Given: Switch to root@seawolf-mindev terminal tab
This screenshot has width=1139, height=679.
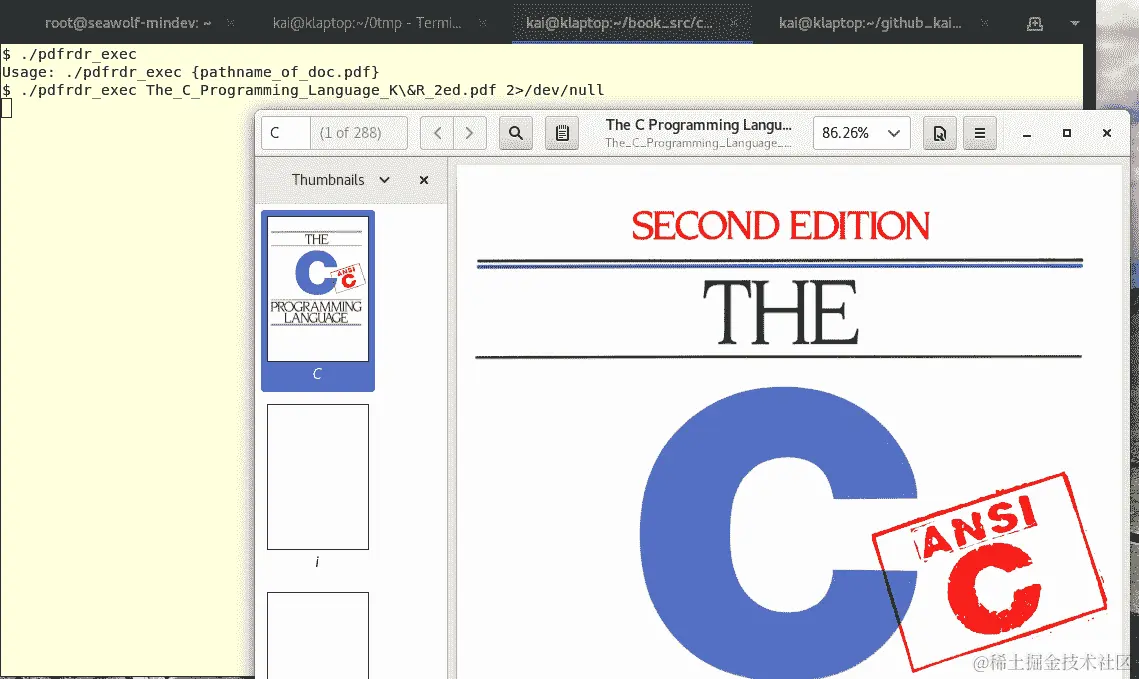Looking at the screenshot, I should 128,23.
